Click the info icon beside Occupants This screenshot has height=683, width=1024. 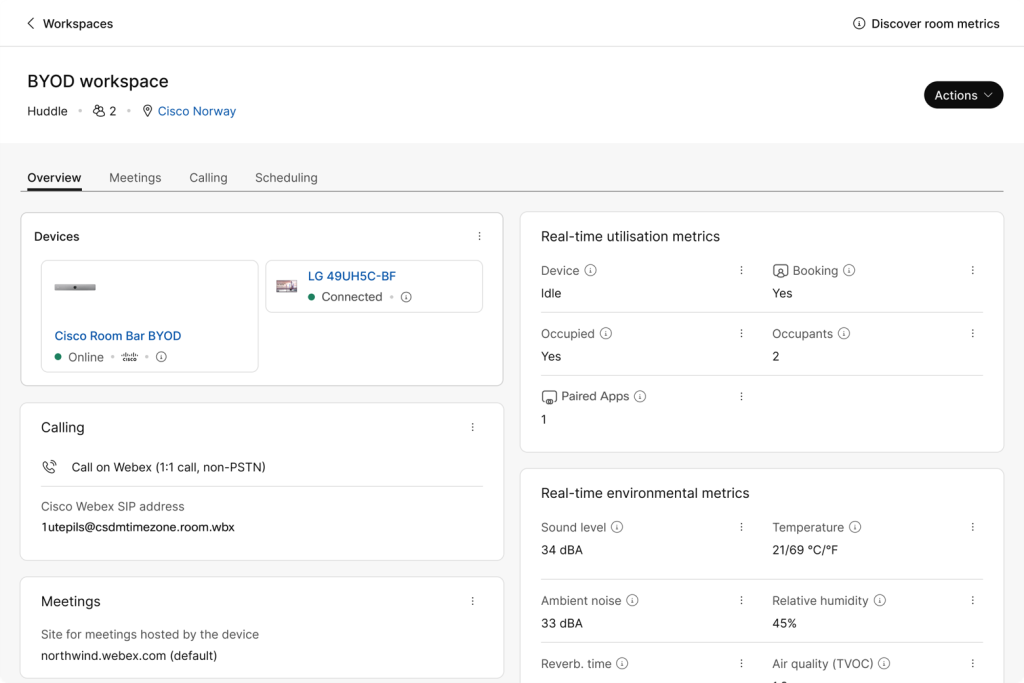pyautogui.click(x=844, y=334)
